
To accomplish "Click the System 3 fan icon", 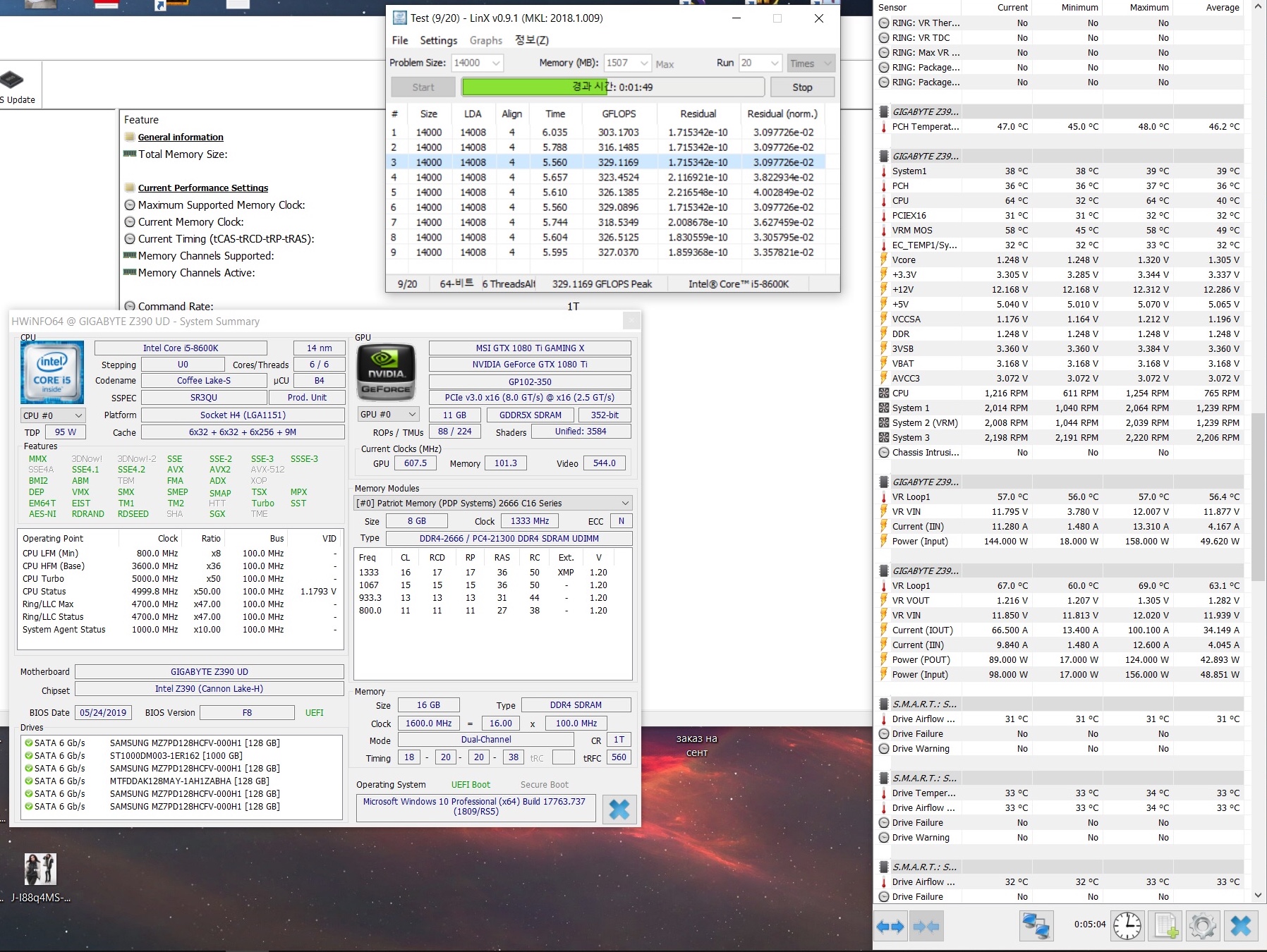I will (884, 437).
